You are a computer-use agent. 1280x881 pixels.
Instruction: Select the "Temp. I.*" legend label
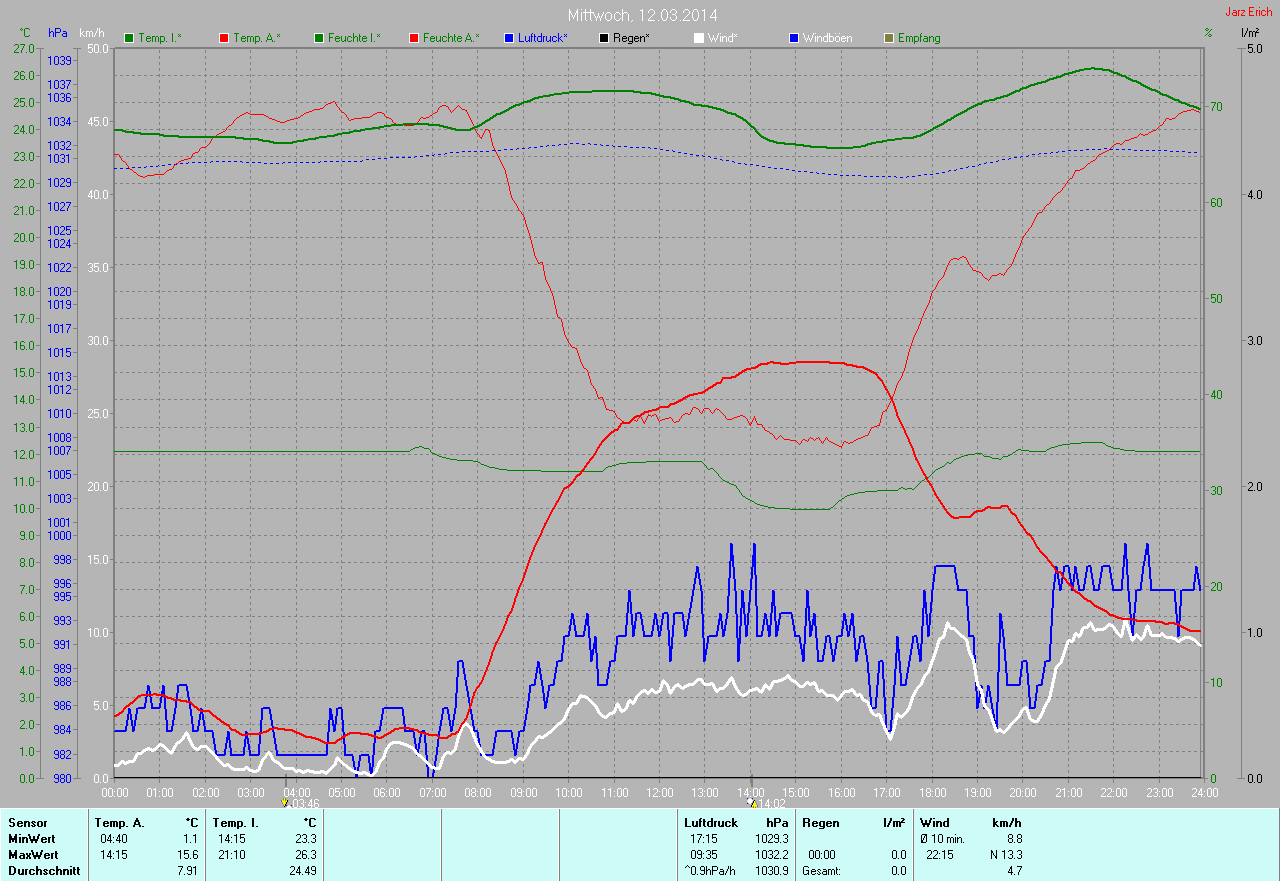160,38
